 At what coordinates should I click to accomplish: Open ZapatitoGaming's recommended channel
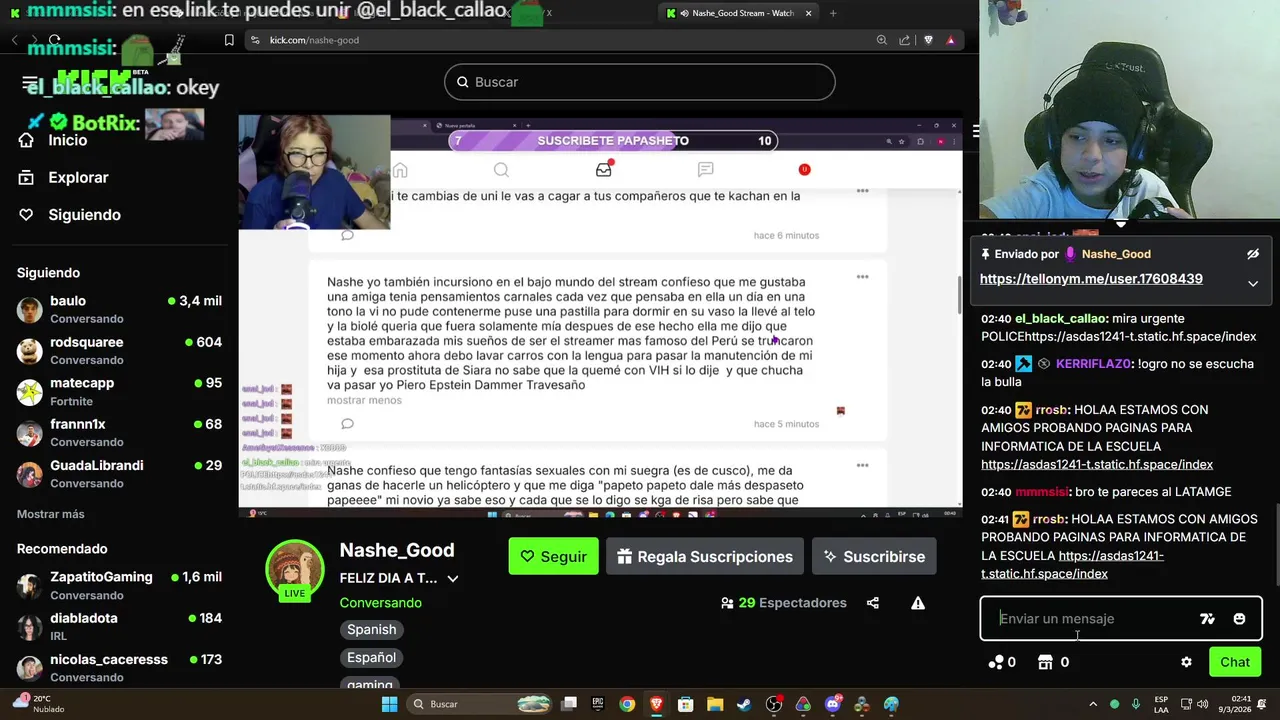point(119,585)
